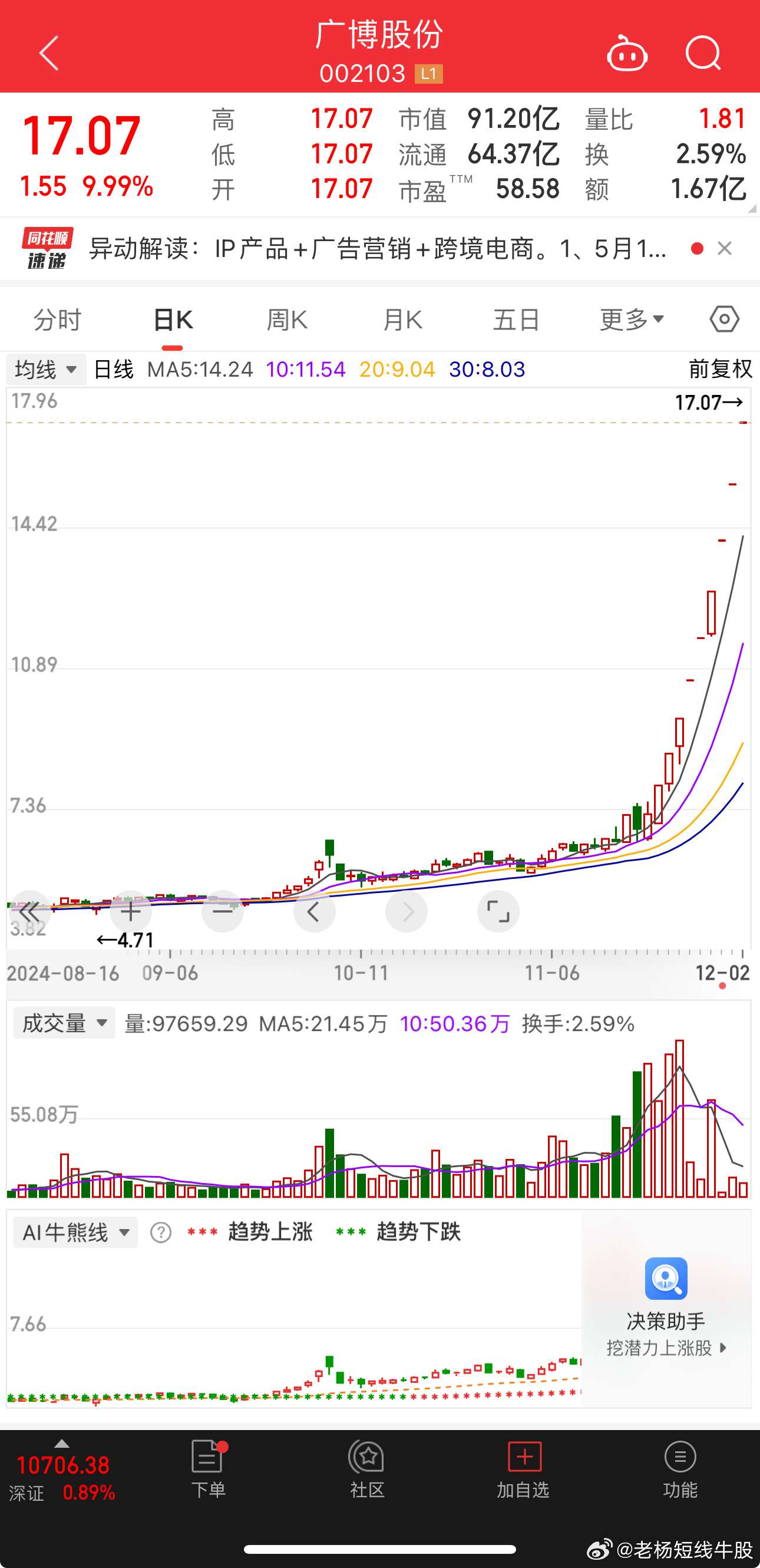Add stock with 加自选
The image size is (760, 1568).
click(x=523, y=1470)
